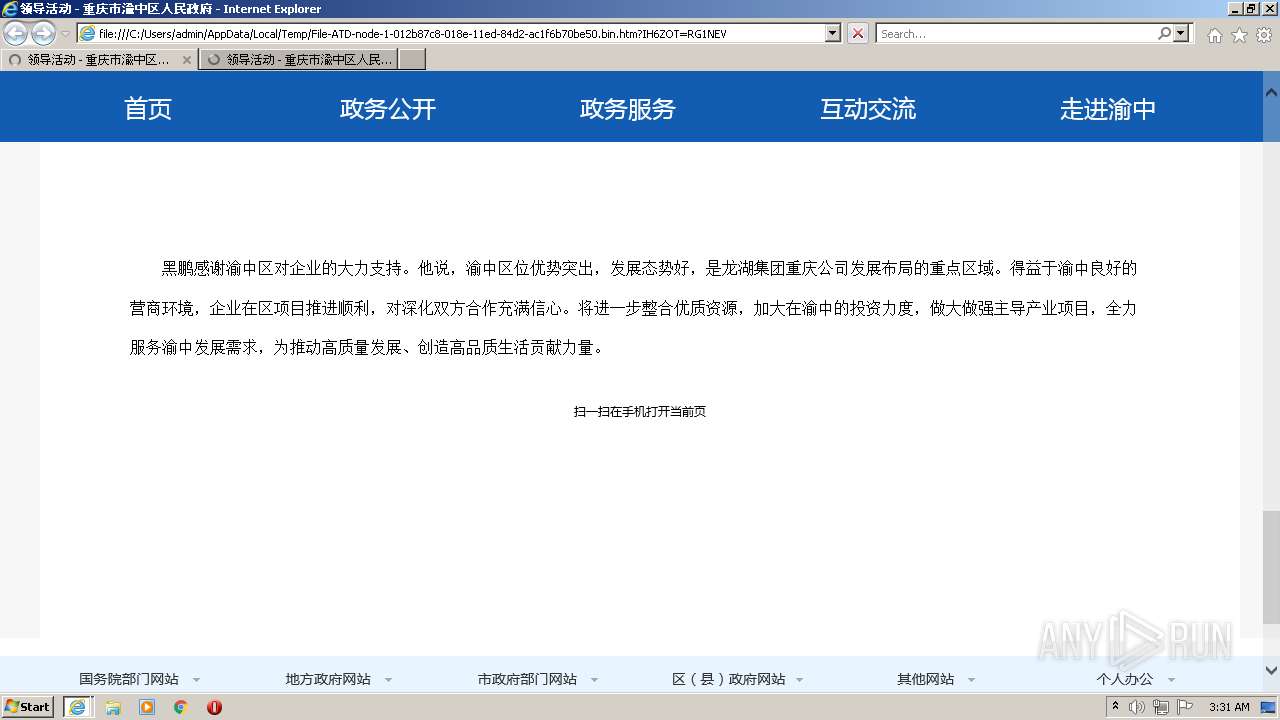The height and width of the screenshot is (720, 1280).
Task: Open the media player taskbar icon
Action: tap(147, 707)
